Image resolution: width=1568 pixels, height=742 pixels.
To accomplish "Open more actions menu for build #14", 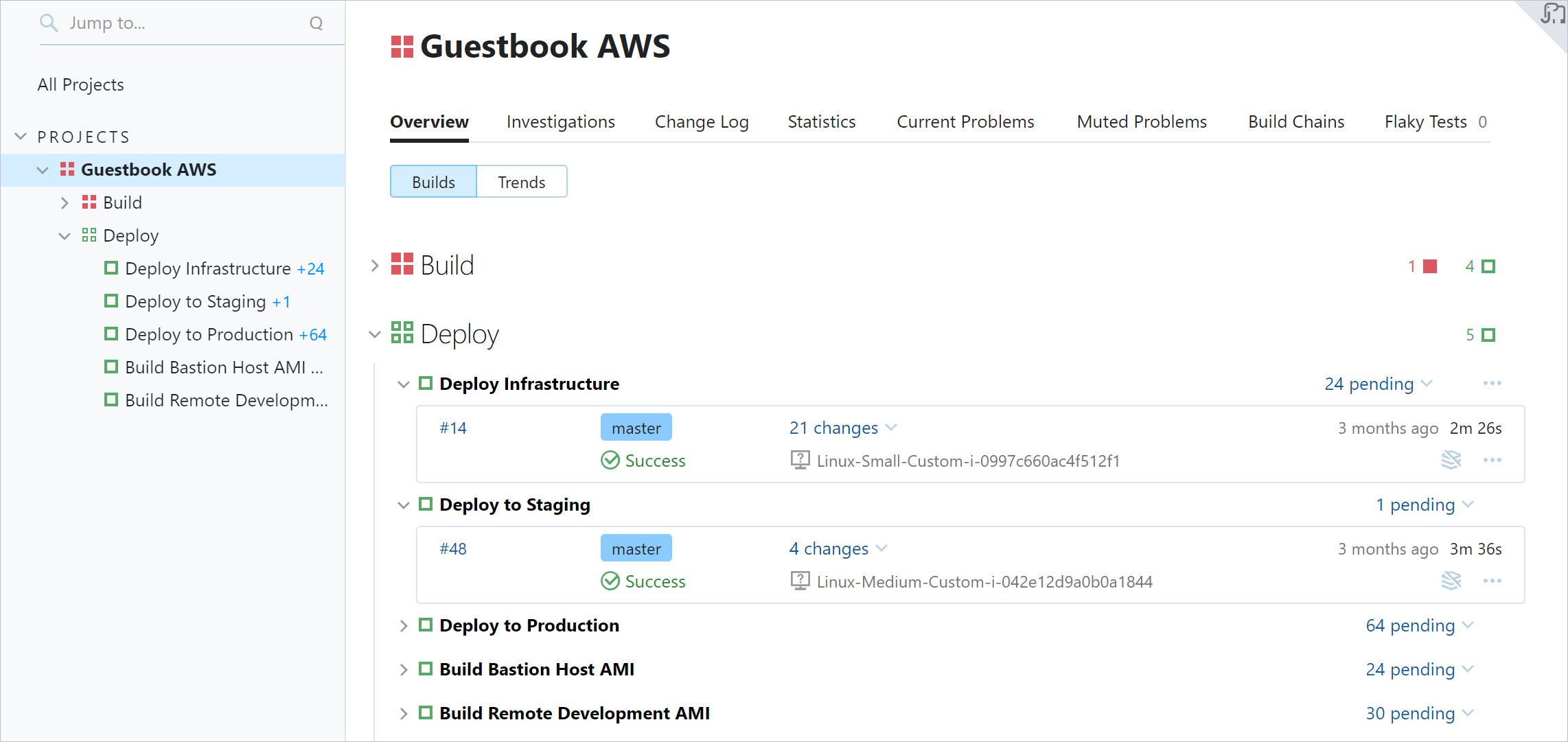I will click(1492, 460).
